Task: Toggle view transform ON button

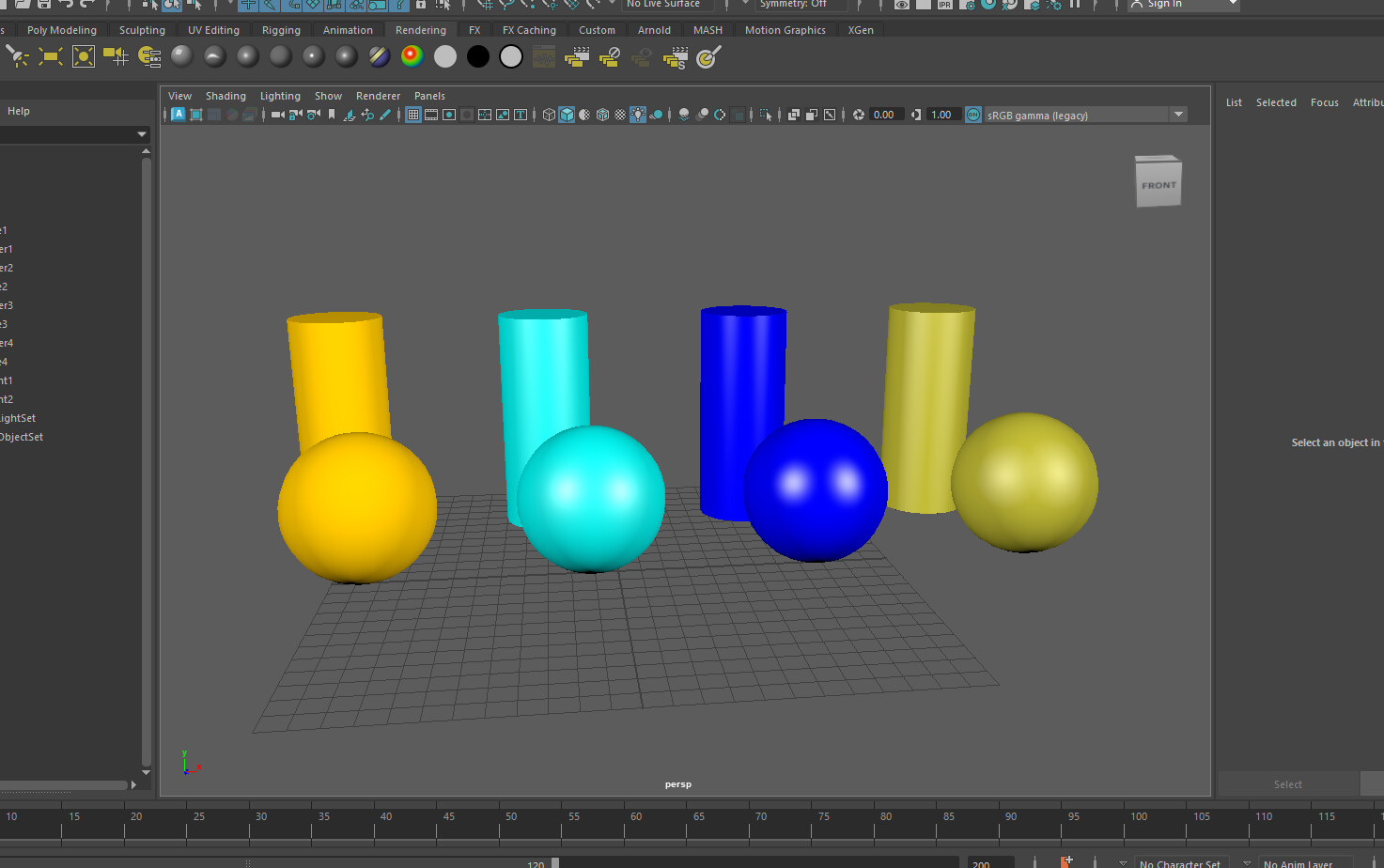Action: point(973,115)
